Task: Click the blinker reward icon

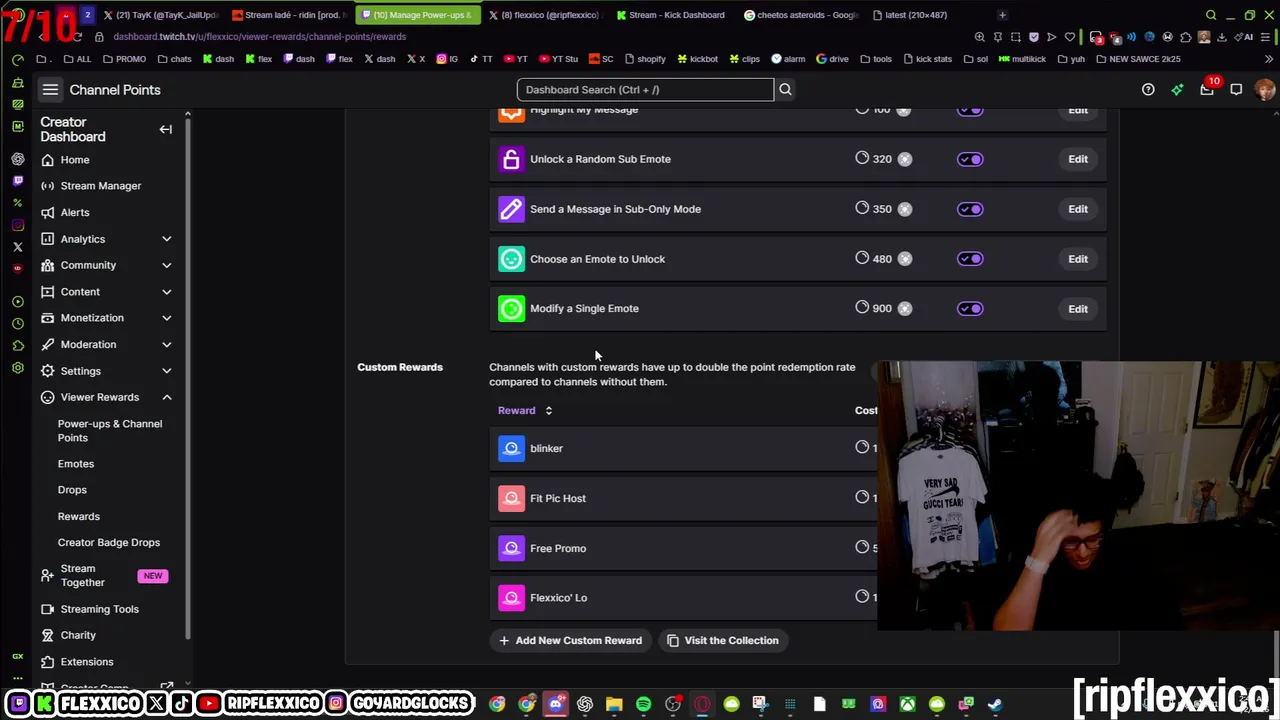Action: coord(511,448)
